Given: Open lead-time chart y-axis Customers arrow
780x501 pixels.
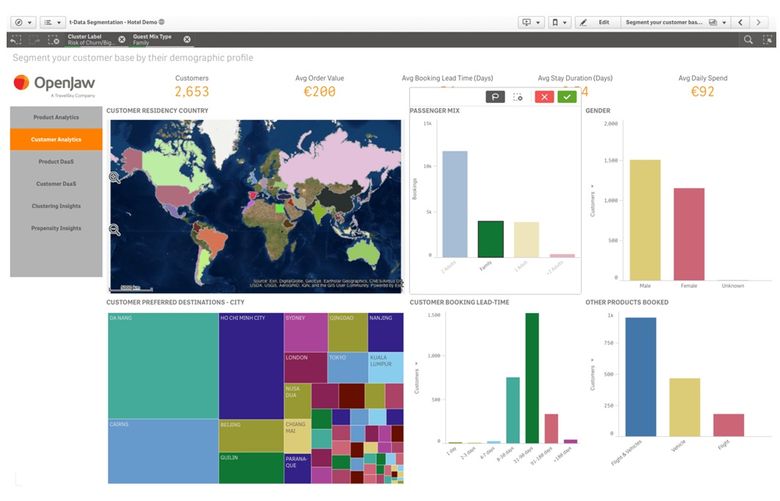Looking at the screenshot, I should [x=416, y=364].
